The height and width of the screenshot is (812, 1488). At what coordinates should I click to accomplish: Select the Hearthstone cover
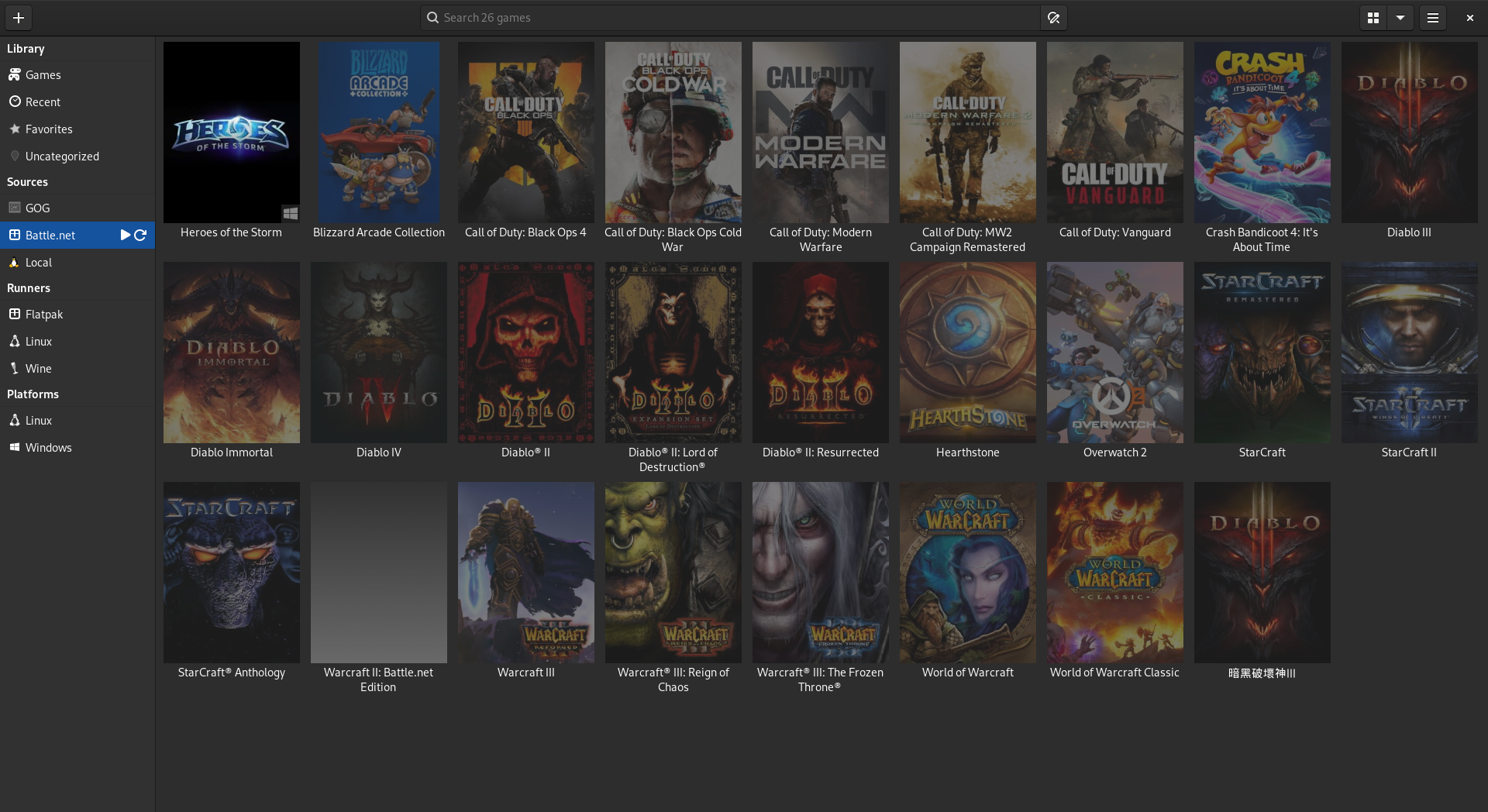pos(968,353)
